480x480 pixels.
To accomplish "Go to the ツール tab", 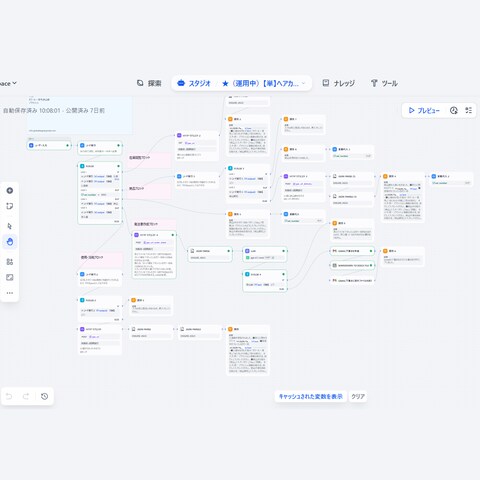I will (384, 83).
